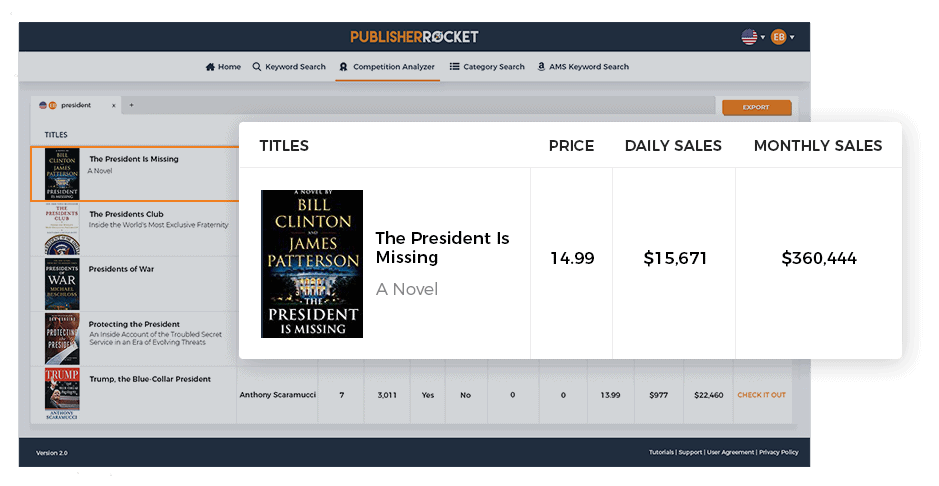This screenshot has height=486, width=939.
Task: Select the Competition Analyzer tab
Action: [387, 66]
